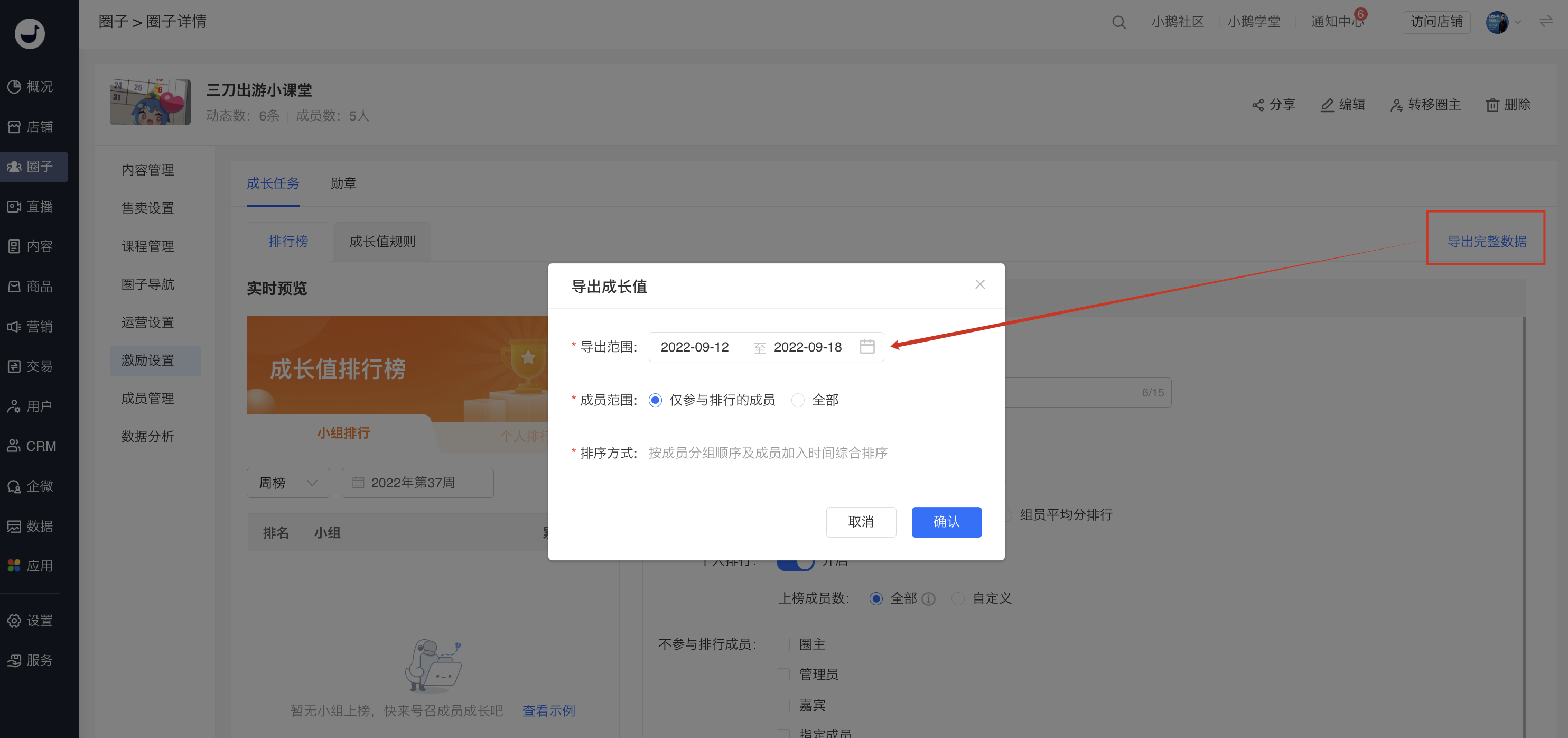Click the search magnifier icon
This screenshot has height=738, width=1568.
click(1118, 22)
